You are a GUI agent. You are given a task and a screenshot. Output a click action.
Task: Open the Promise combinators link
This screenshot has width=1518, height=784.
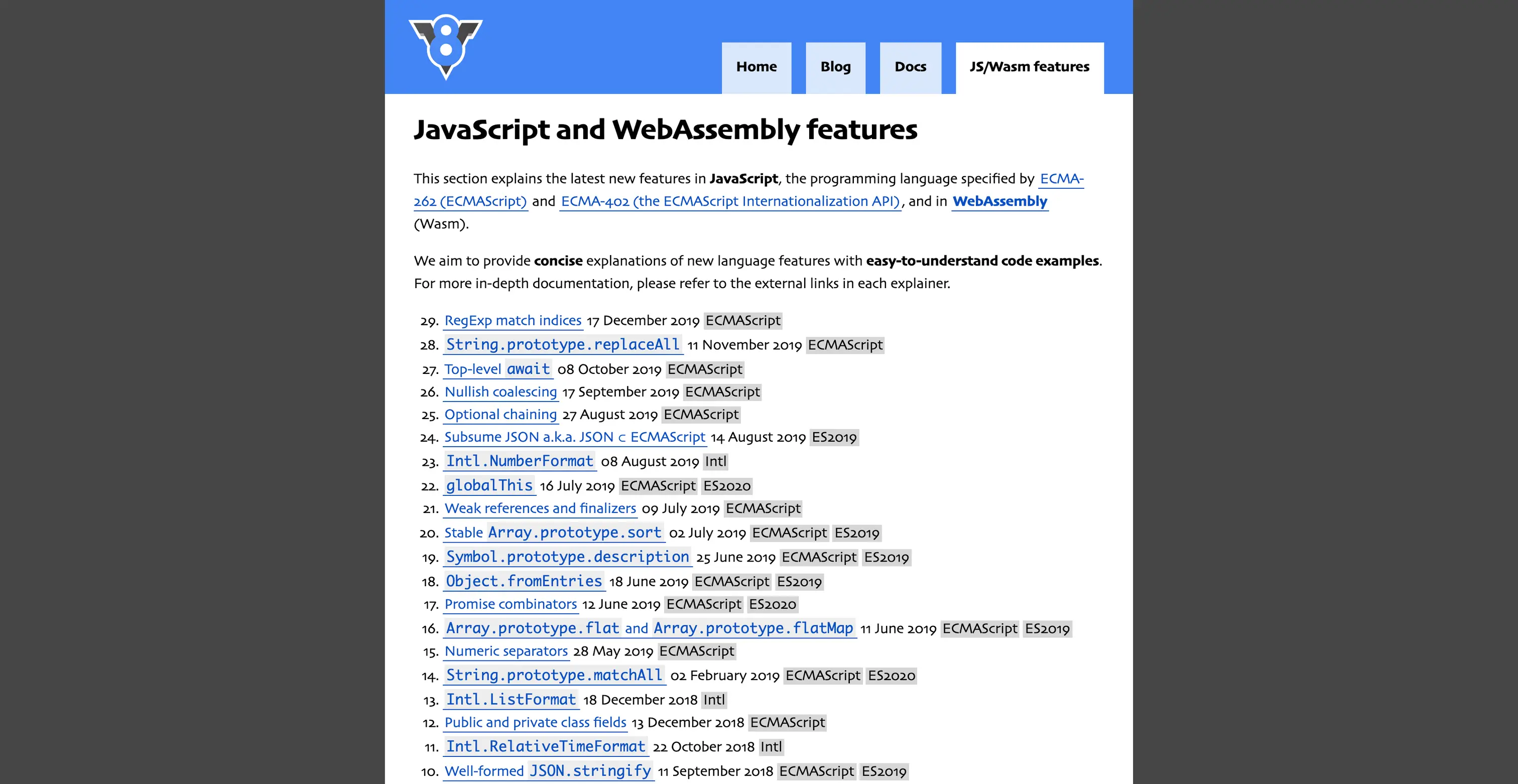pyautogui.click(x=511, y=604)
